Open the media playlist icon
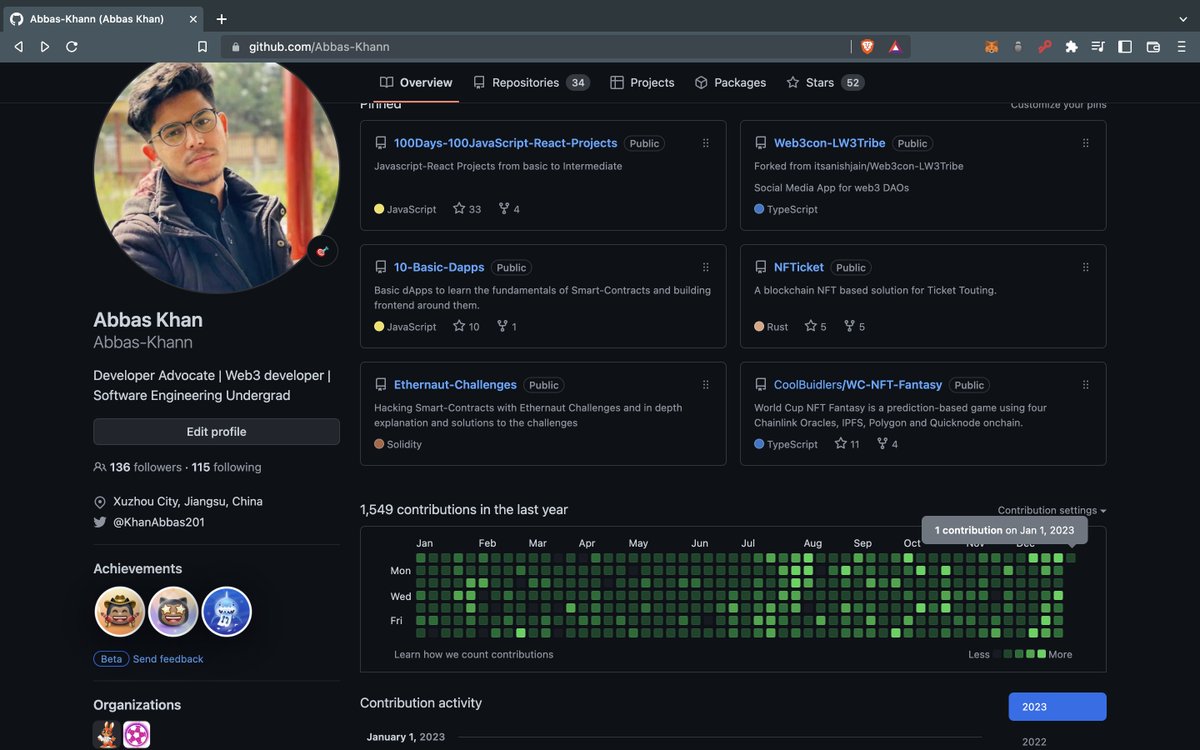This screenshot has height=750, width=1200. 1099,46
